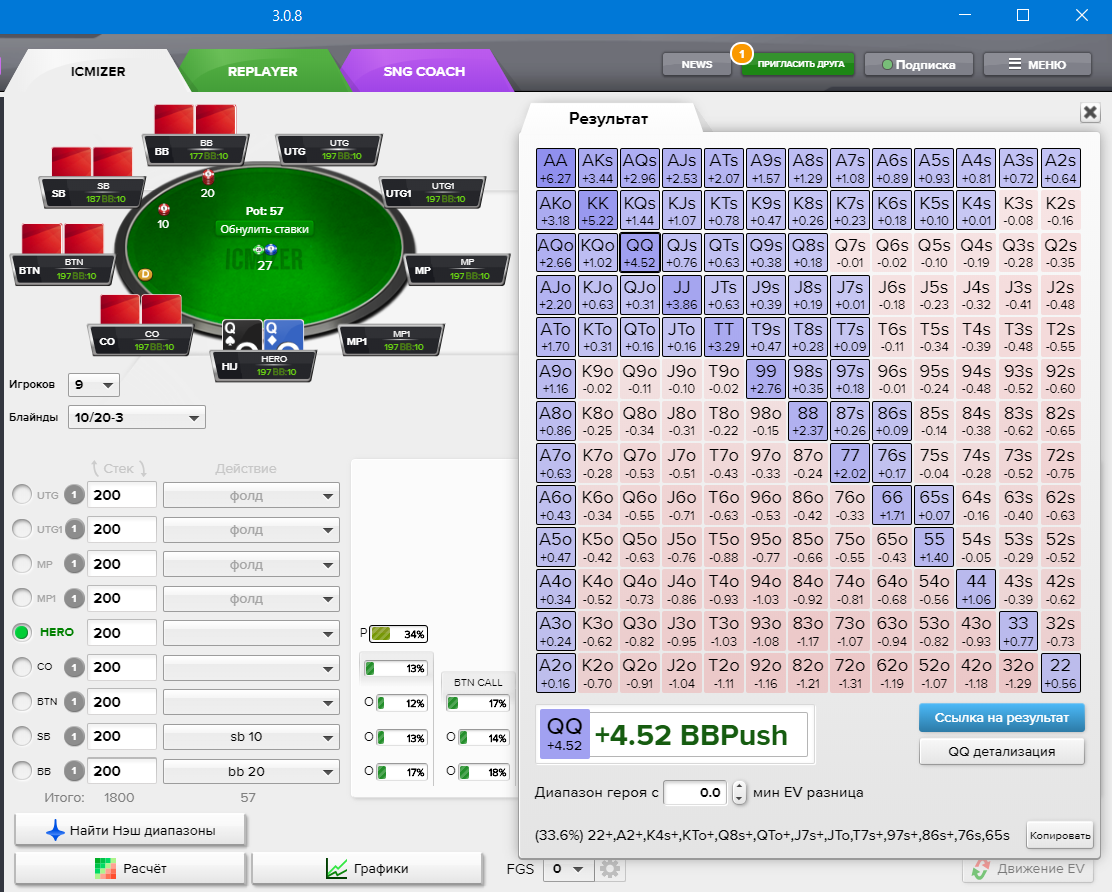Select the HERO radio button
Viewport: 1112px width, 892px height.
(x=22, y=632)
